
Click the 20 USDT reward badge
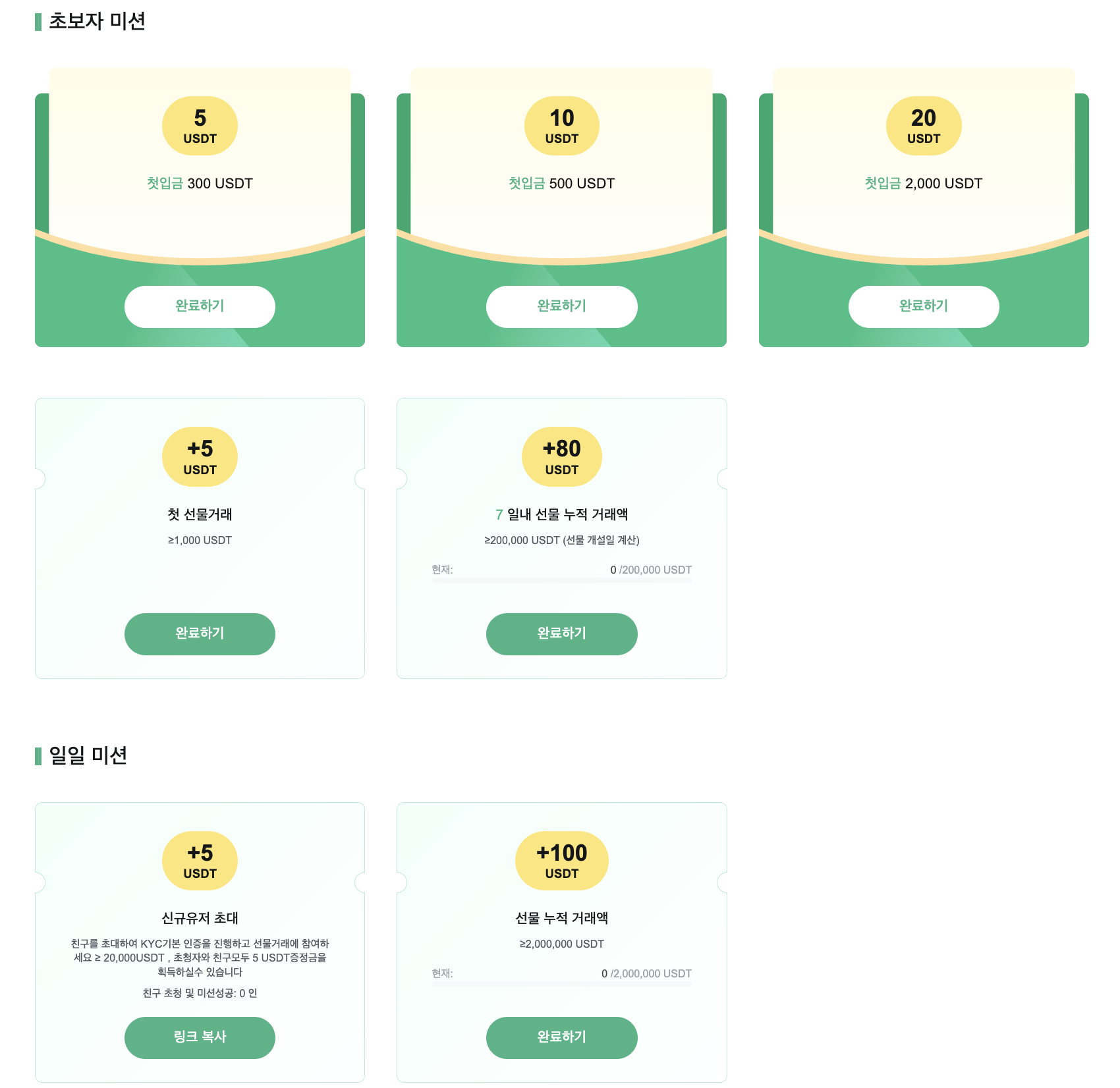(x=924, y=125)
